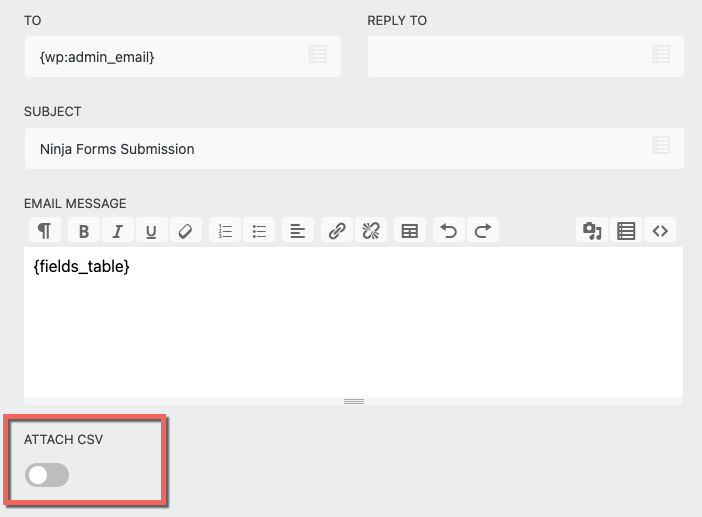
Task: Switch to code view in editor
Action: 660,231
